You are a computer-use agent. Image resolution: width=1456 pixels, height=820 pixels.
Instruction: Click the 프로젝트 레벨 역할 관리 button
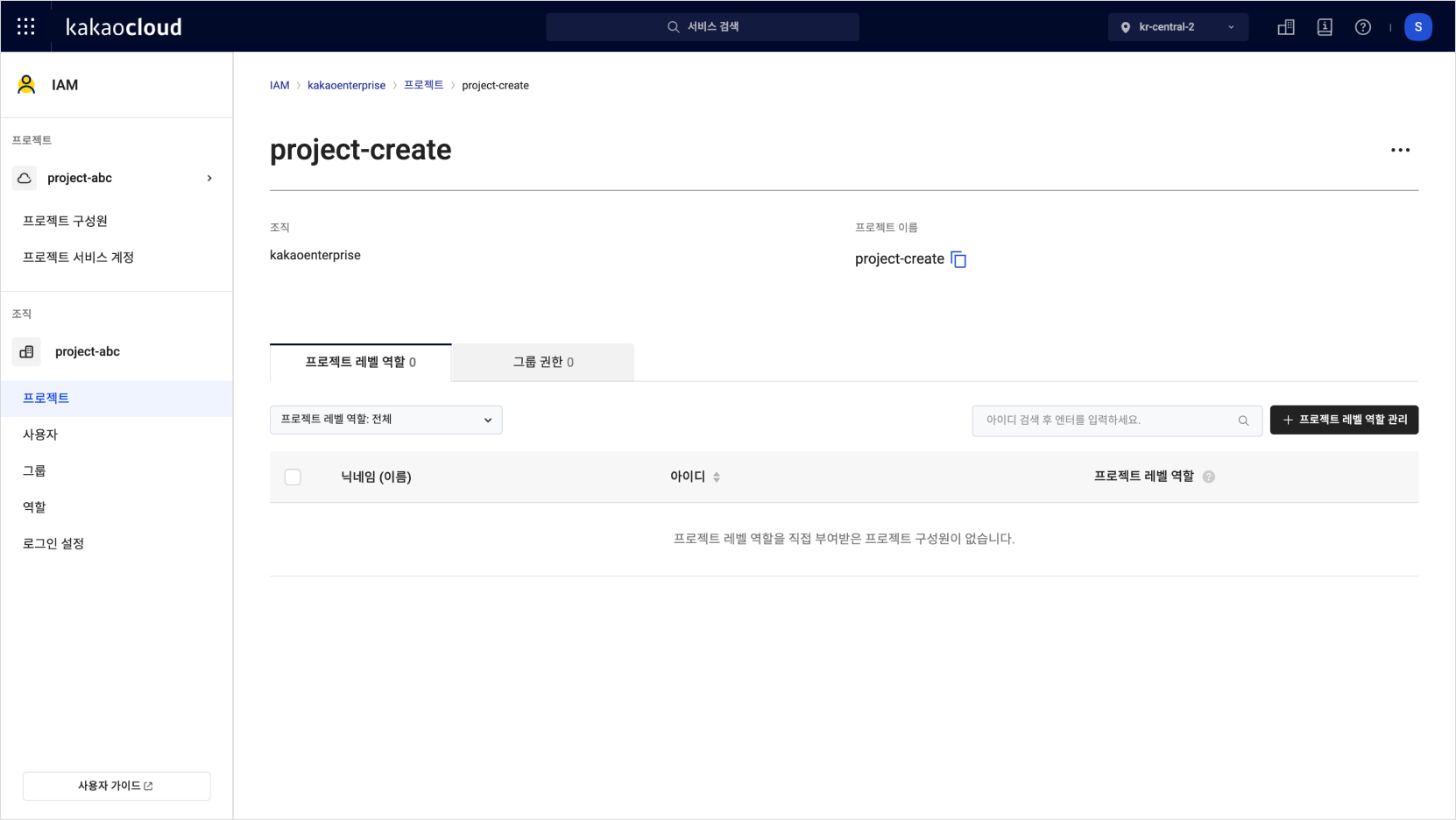[1344, 420]
